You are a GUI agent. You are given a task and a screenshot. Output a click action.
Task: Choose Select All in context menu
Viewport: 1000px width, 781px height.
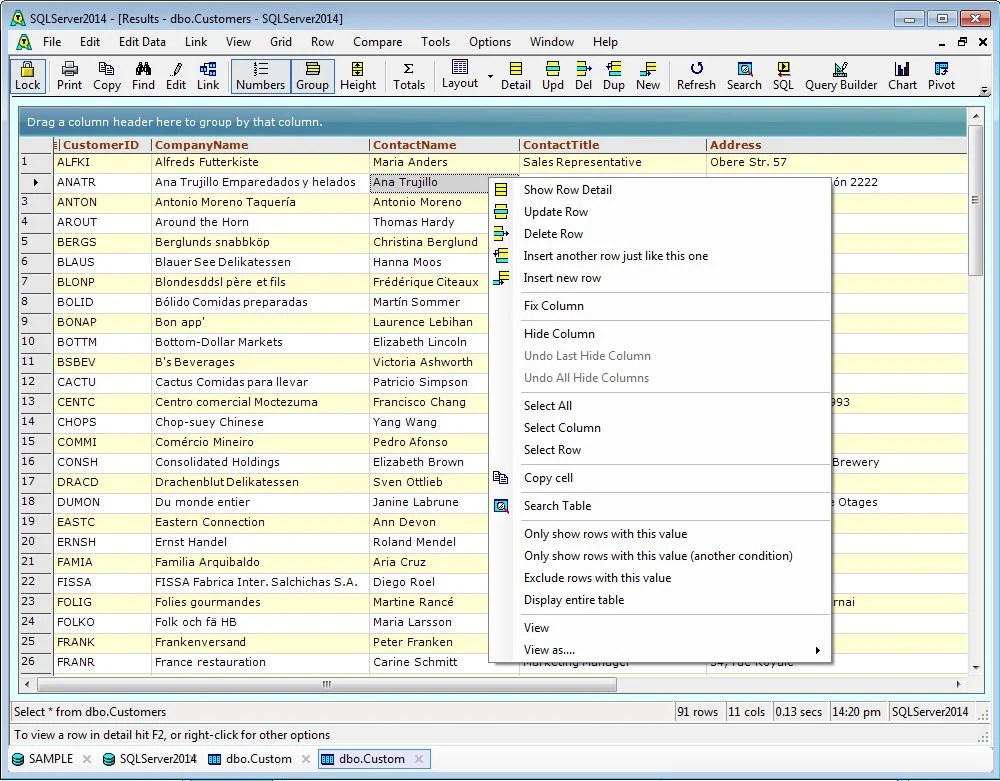point(660,406)
